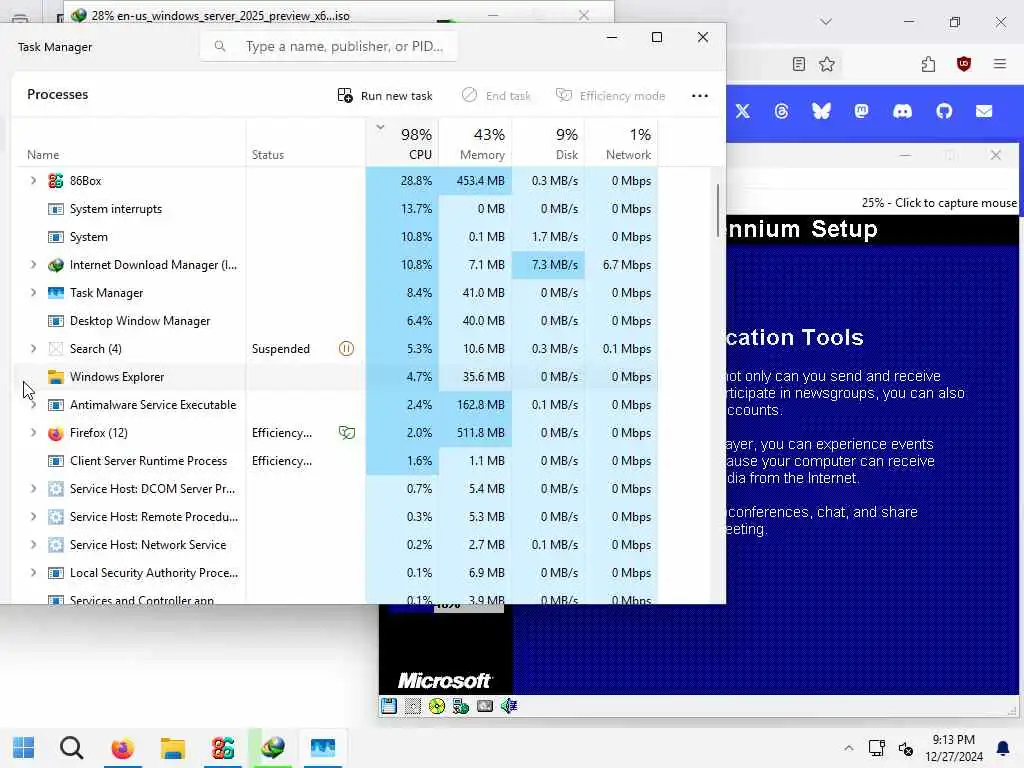This screenshot has height=768, width=1024.
Task: Expand Service Host: Network Service
Action: coord(33,545)
